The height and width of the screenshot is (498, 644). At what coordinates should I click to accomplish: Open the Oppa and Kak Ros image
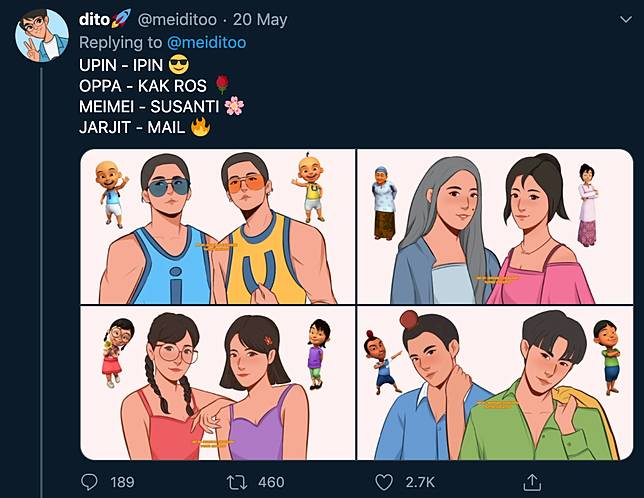(494, 227)
